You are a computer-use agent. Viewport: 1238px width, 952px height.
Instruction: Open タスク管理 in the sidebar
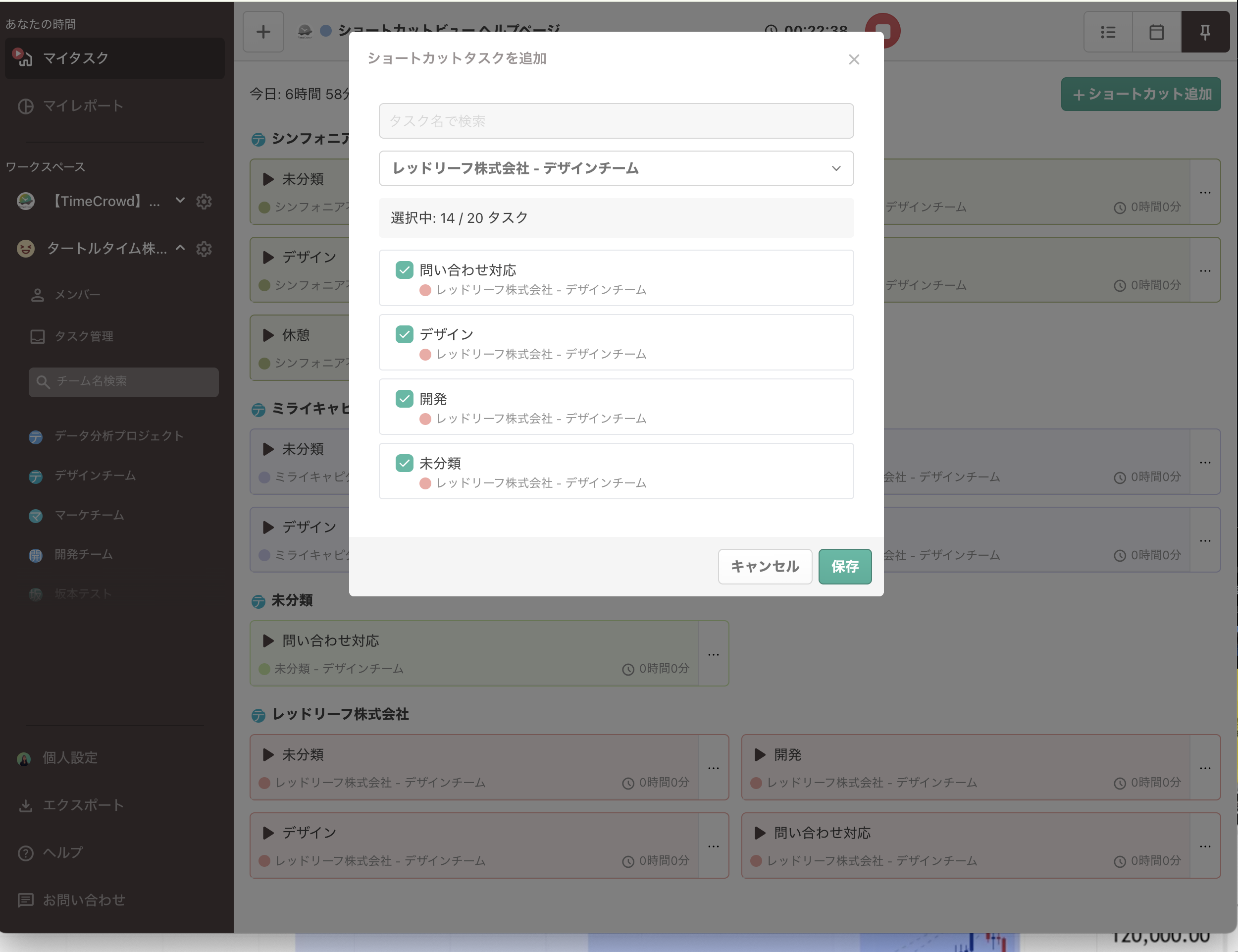[x=84, y=336]
